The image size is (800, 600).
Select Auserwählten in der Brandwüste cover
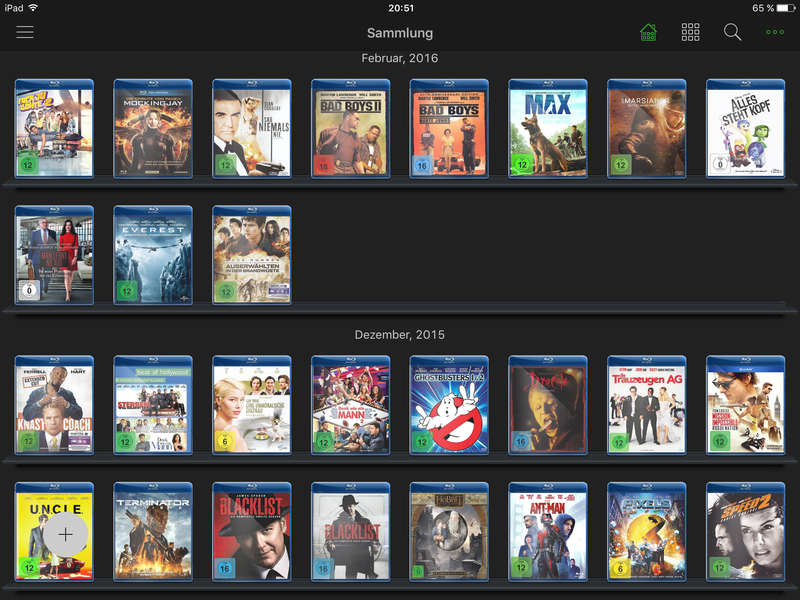point(252,255)
